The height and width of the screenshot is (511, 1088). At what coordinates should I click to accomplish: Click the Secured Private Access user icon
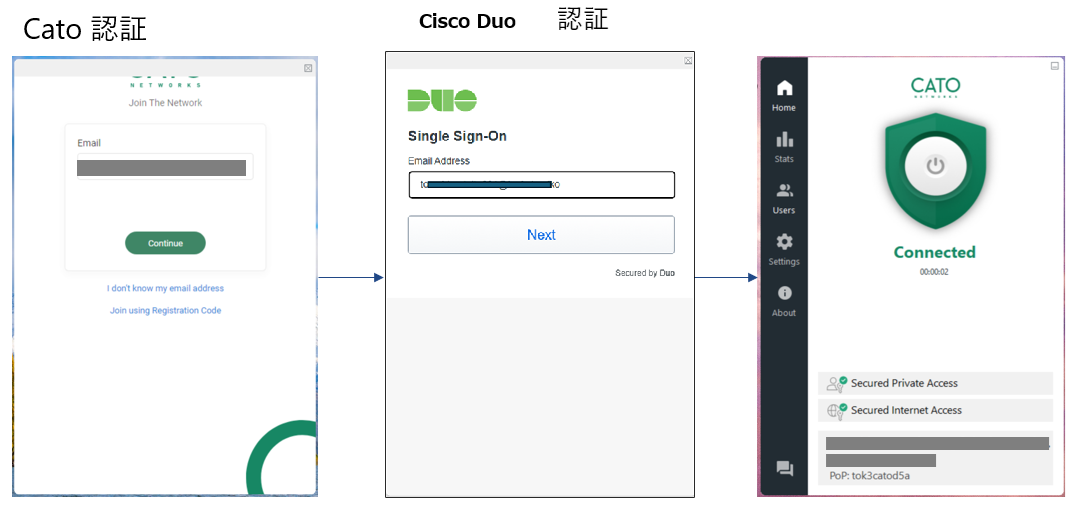pyautogui.click(x=835, y=383)
